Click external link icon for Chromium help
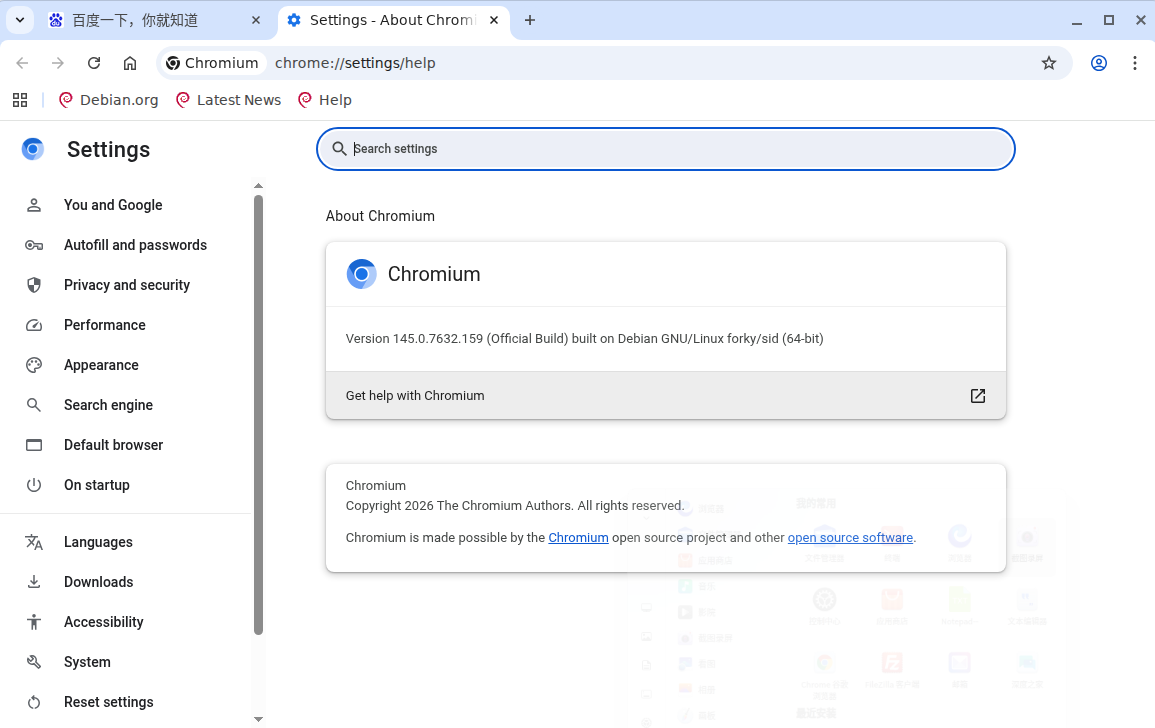This screenshot has width=1155, height=728. click(x=978, y=396)
